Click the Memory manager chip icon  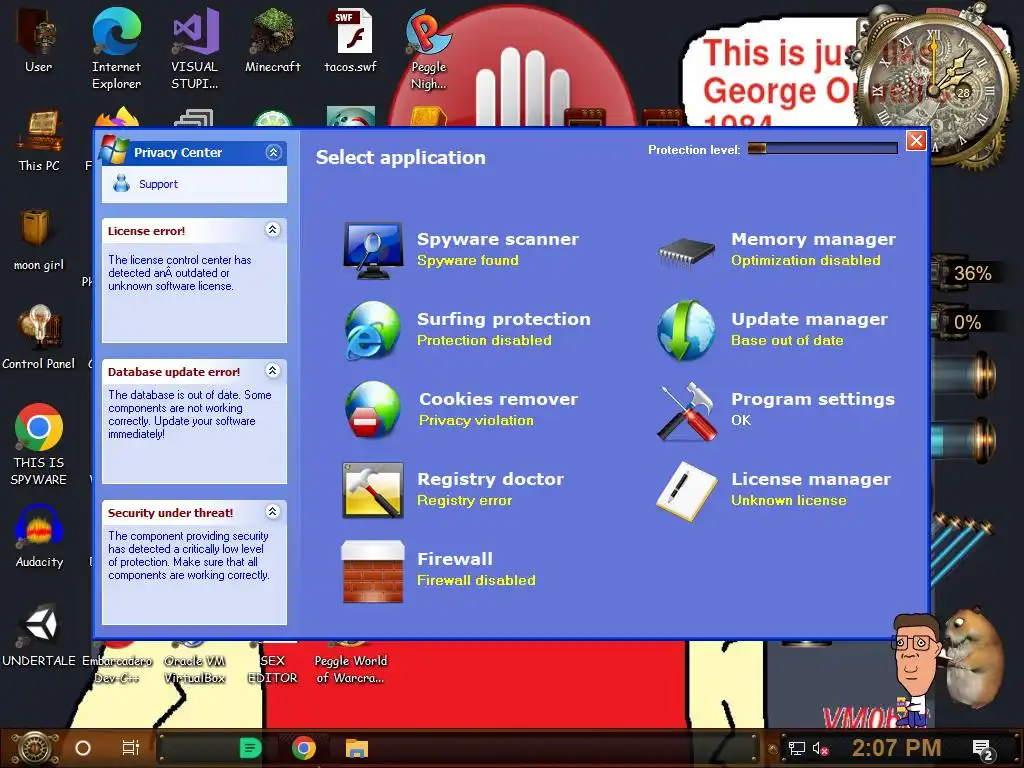(686, 252)
